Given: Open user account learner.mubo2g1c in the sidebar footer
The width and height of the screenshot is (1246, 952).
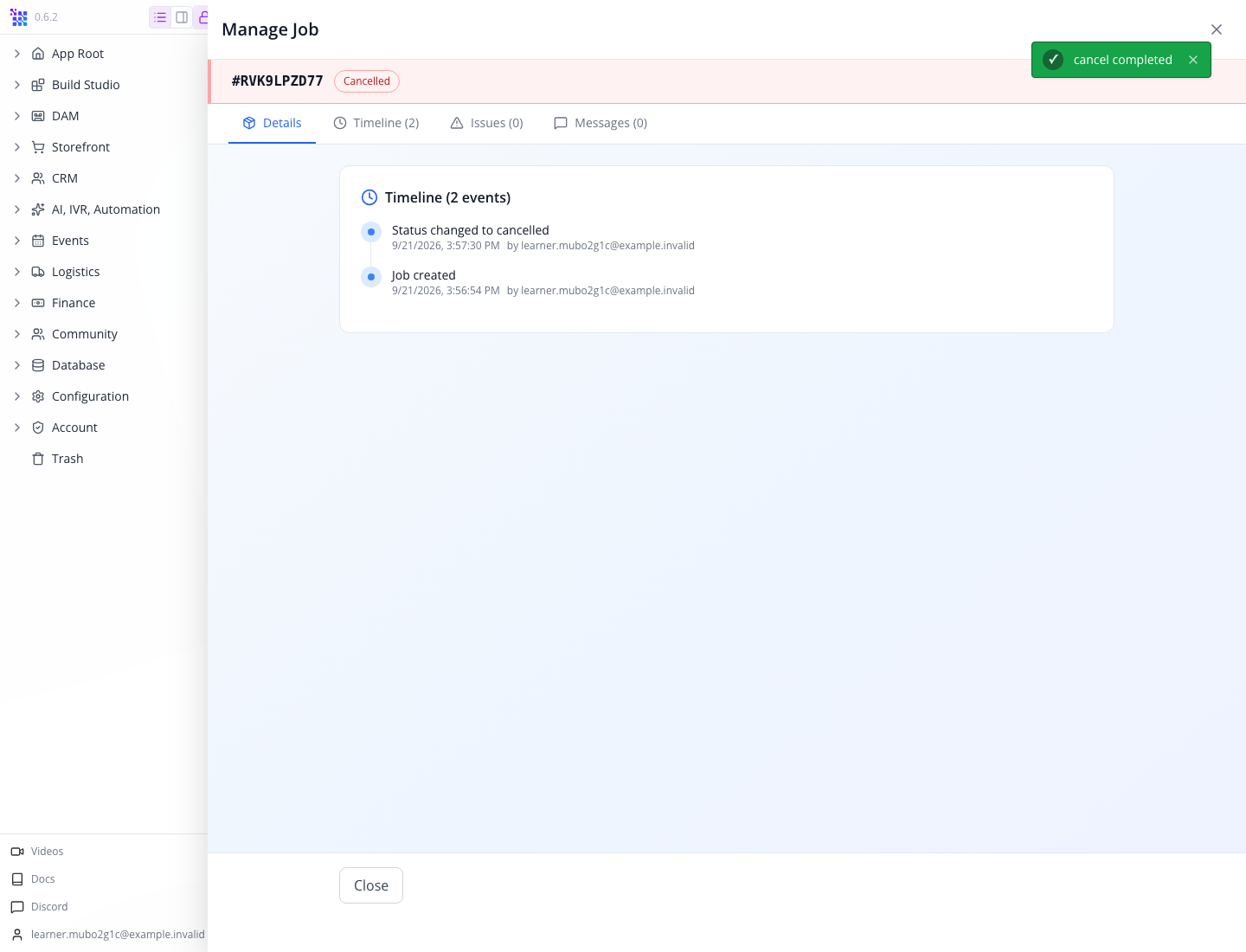Looking at the screenshot, I should coord(108,935).
